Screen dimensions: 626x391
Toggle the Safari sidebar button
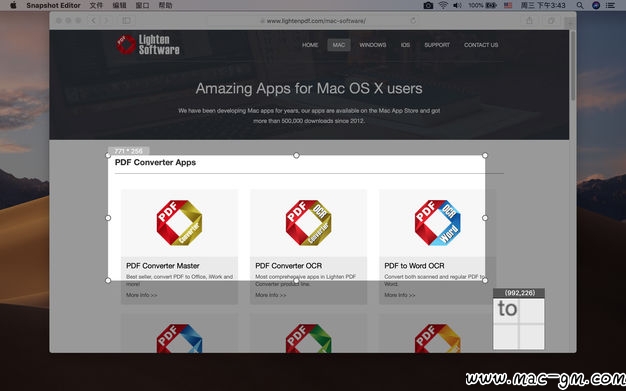(126, 20)
